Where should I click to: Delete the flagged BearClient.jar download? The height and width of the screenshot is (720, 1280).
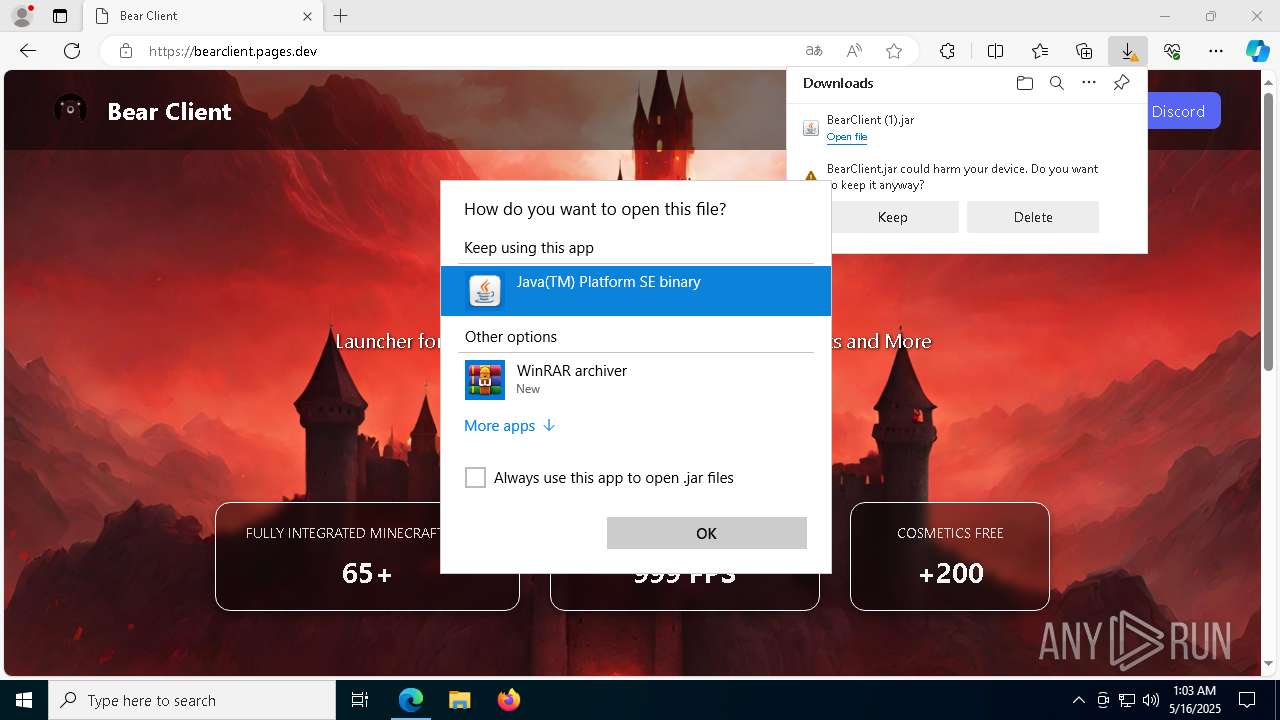(x=1033, y=217)
